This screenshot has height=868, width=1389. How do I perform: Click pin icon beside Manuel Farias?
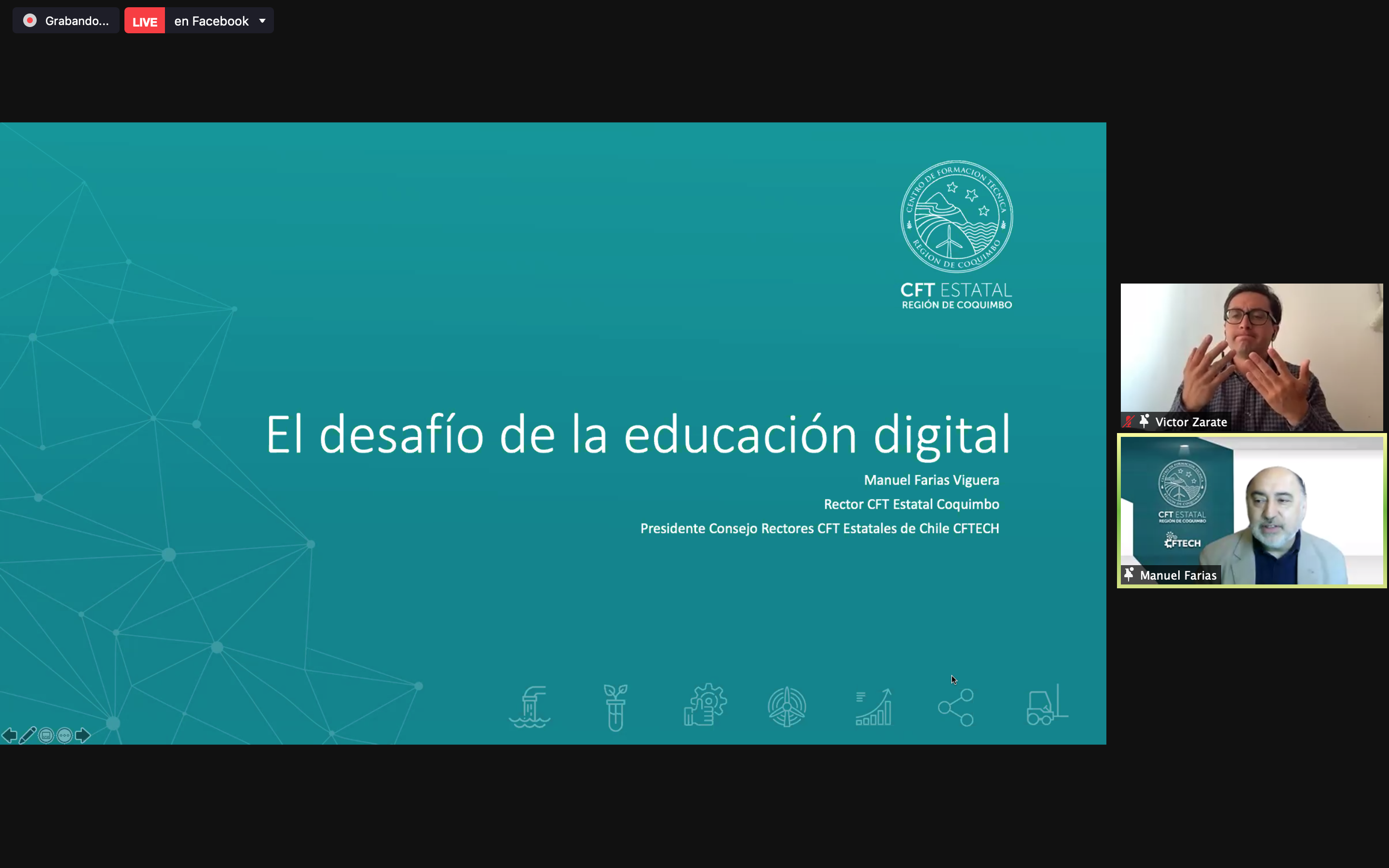pos(1129,575)
